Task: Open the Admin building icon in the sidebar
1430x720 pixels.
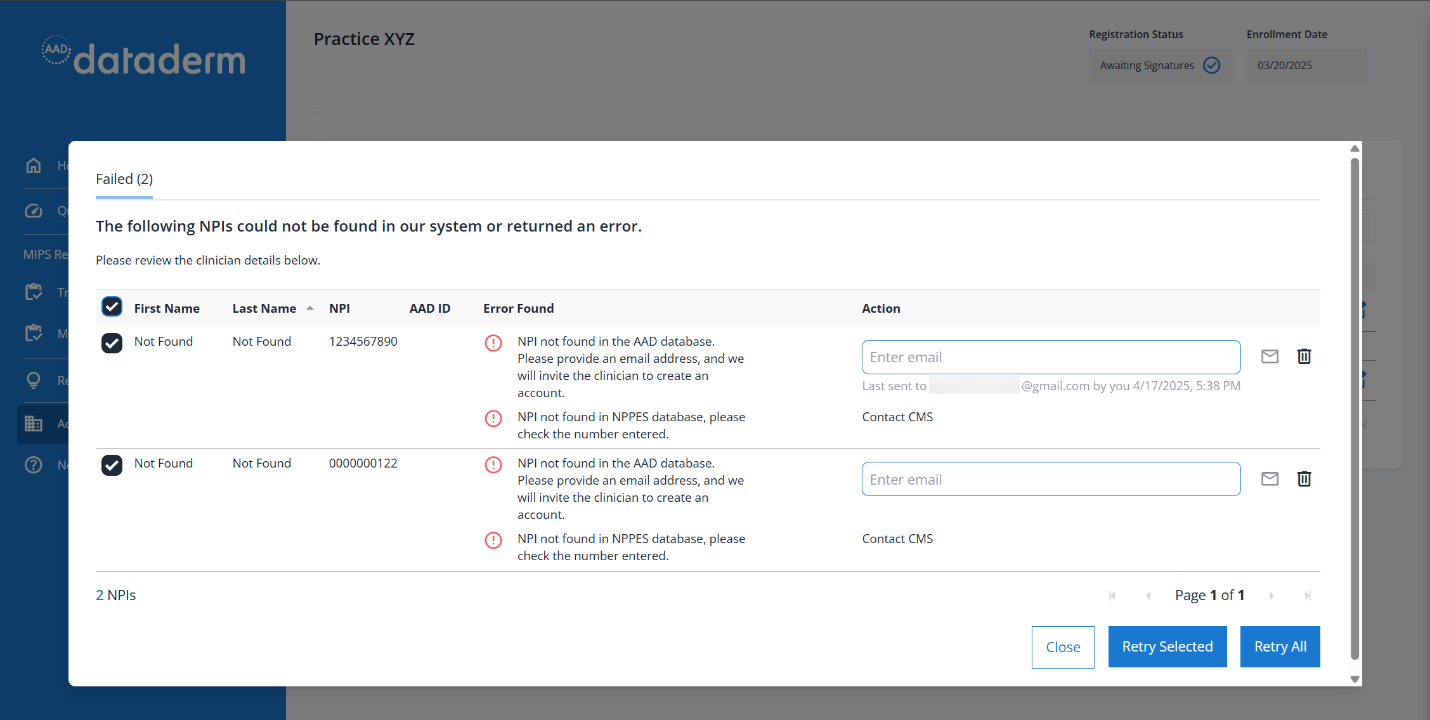Action: [33, 423]
